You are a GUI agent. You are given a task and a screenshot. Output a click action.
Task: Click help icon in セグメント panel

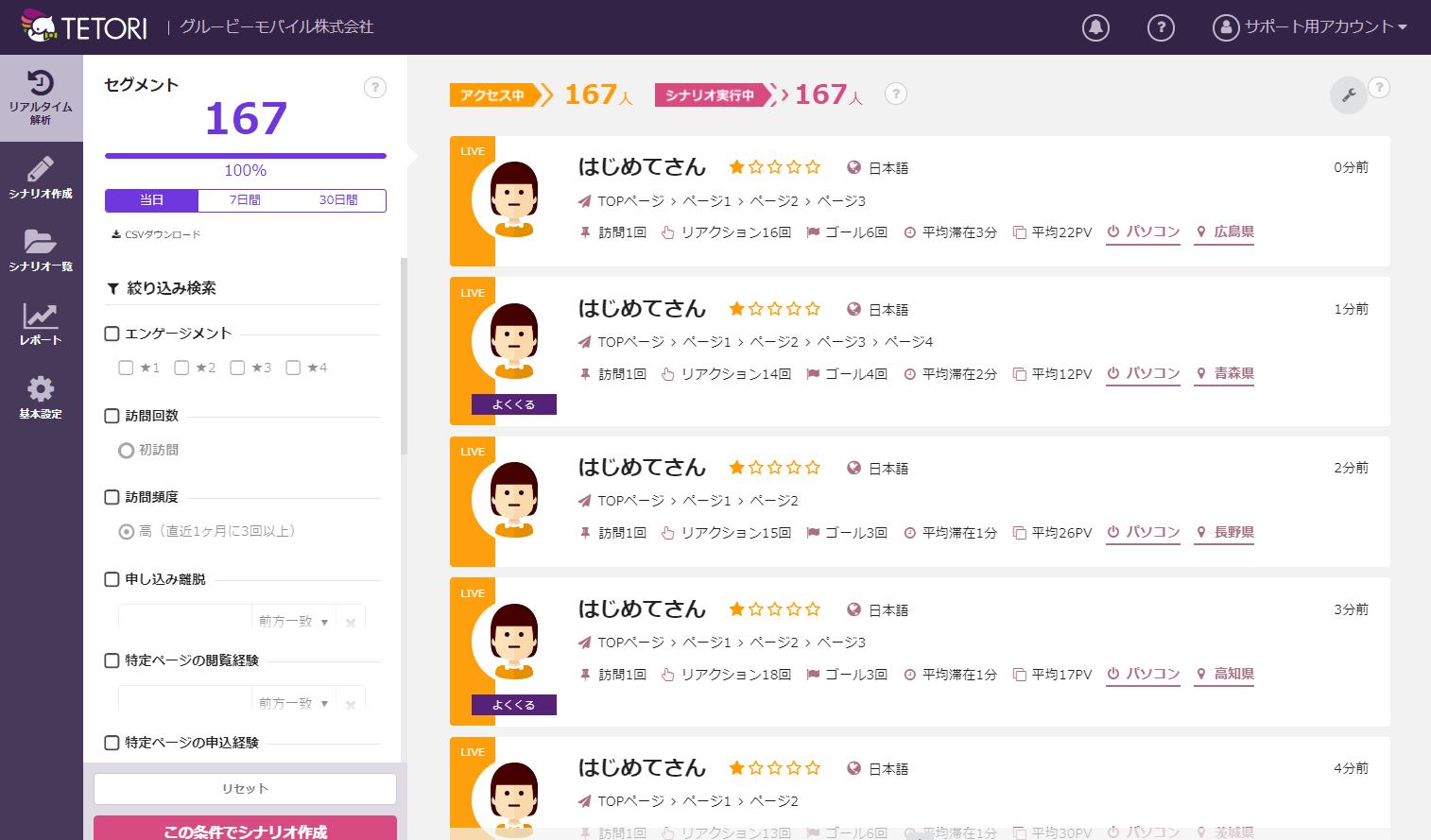pos(375,88)
